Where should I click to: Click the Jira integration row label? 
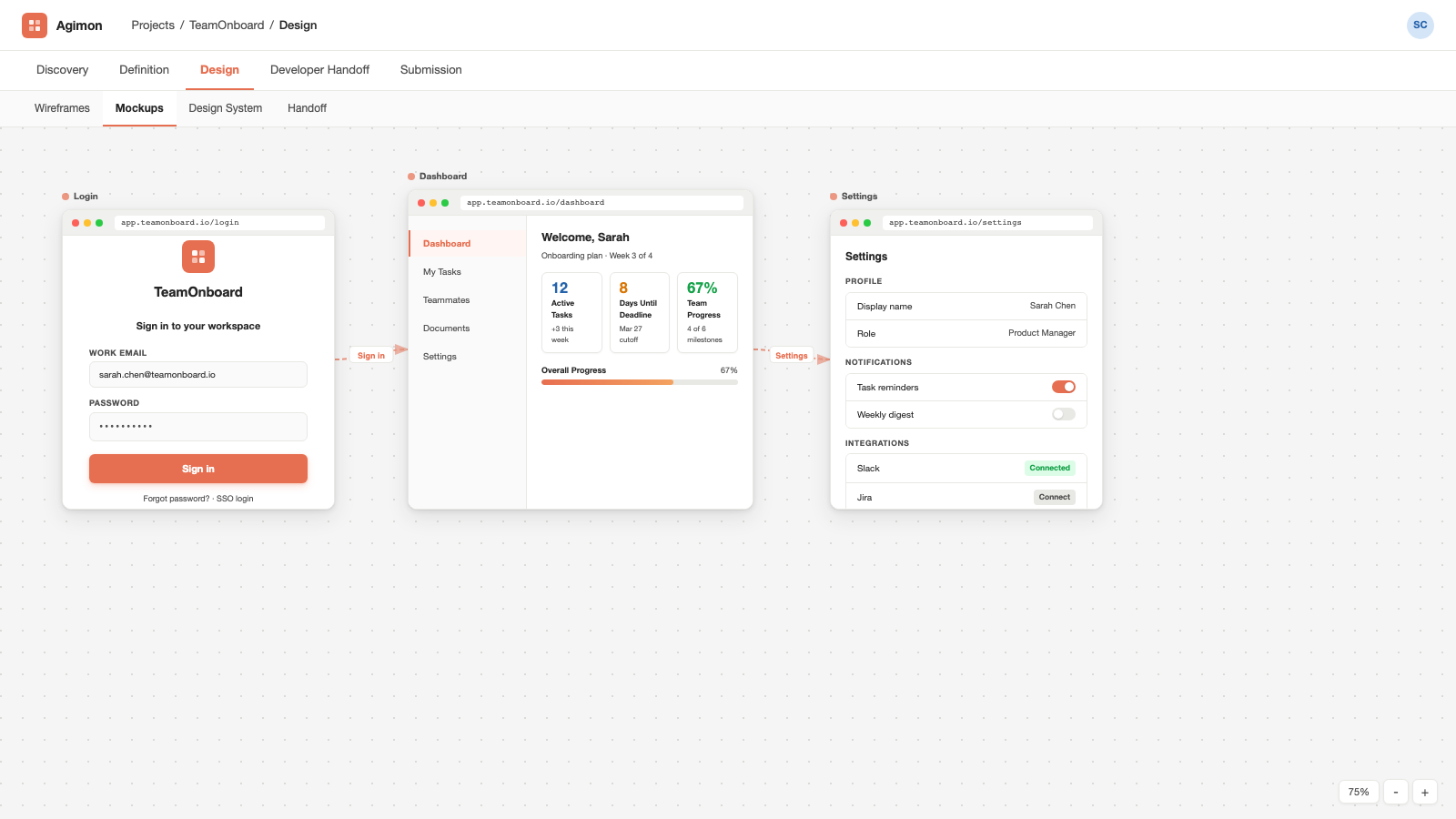864,498
